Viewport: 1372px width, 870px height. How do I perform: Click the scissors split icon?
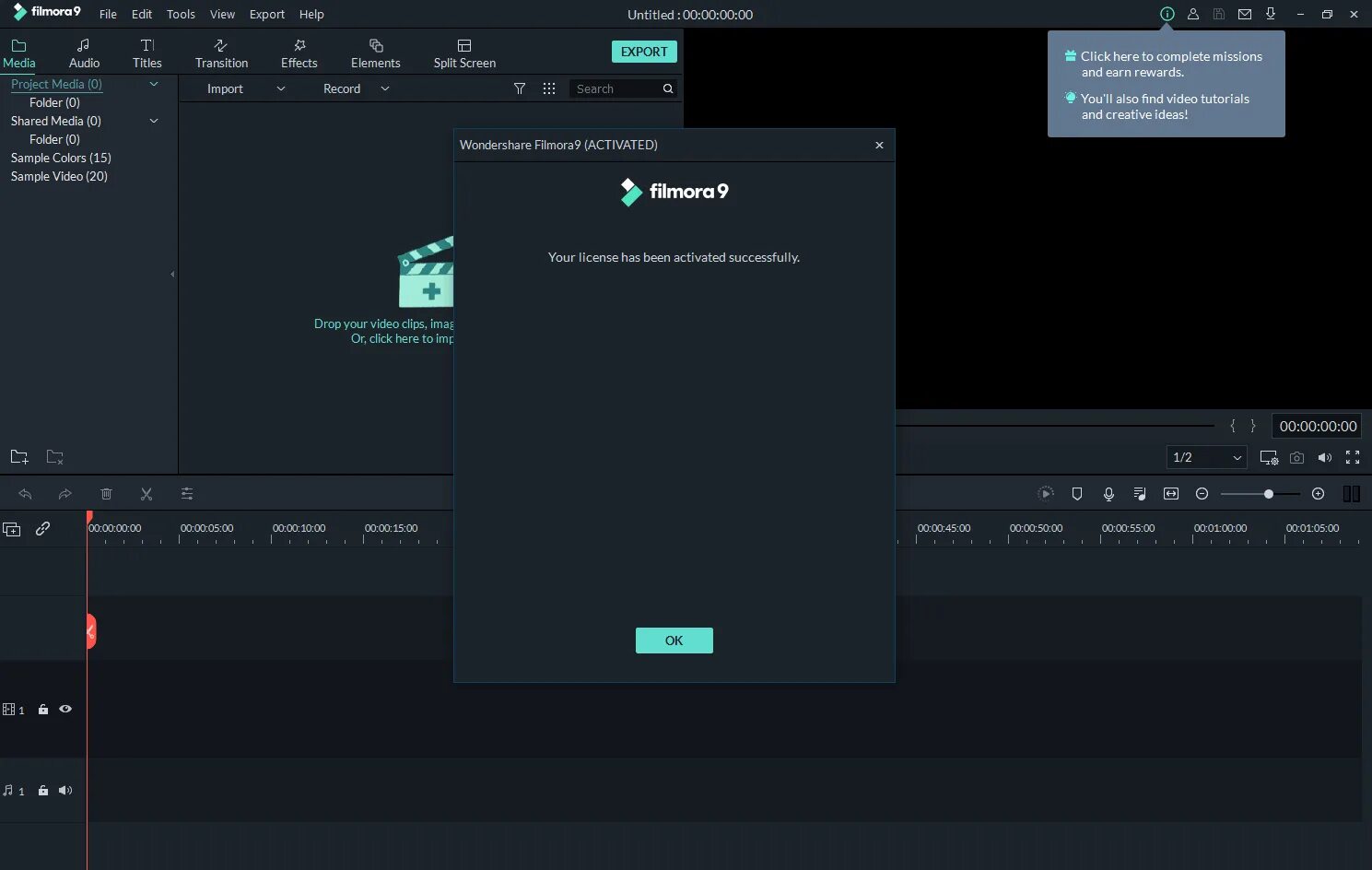[x=147, y=494]
